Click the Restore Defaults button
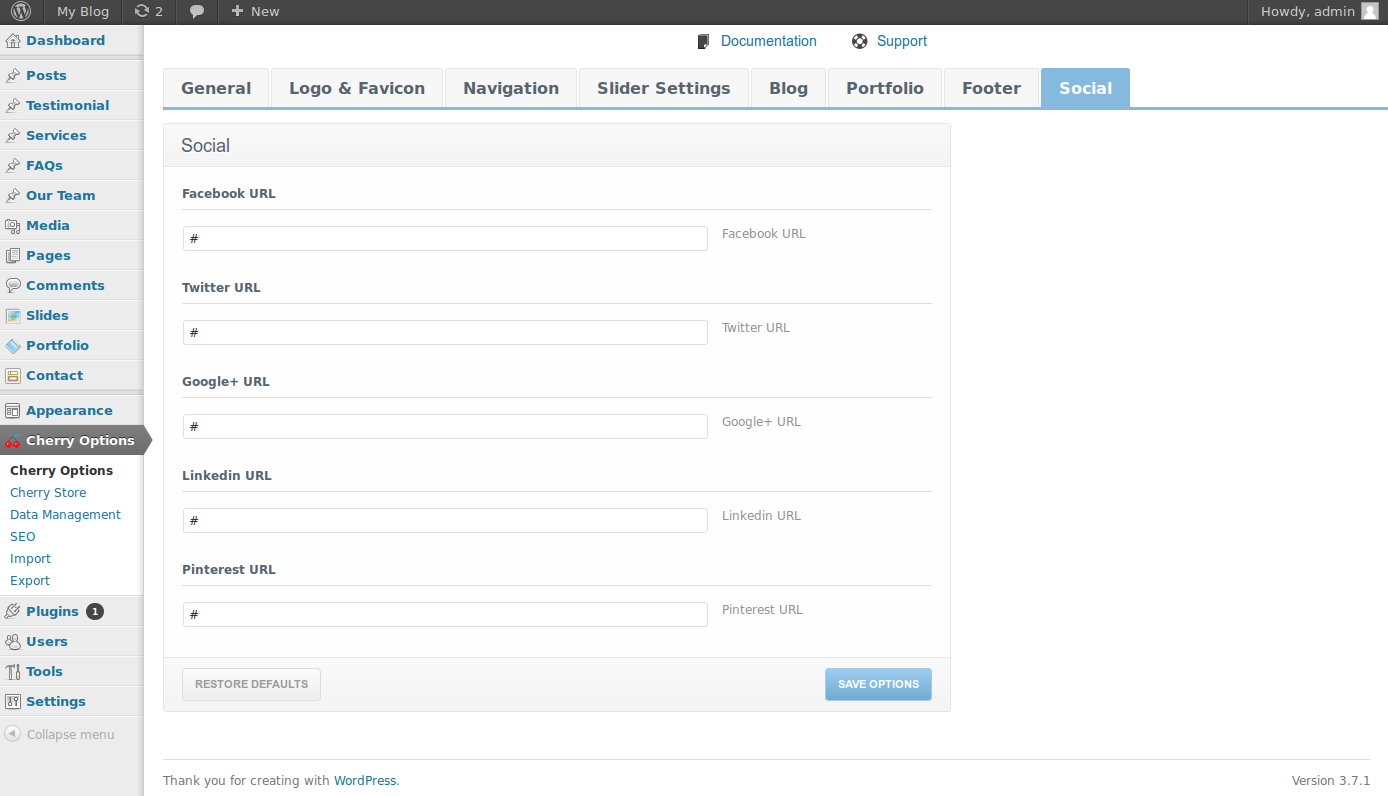This screenshot has width=1388, height=796. [251, 684]
